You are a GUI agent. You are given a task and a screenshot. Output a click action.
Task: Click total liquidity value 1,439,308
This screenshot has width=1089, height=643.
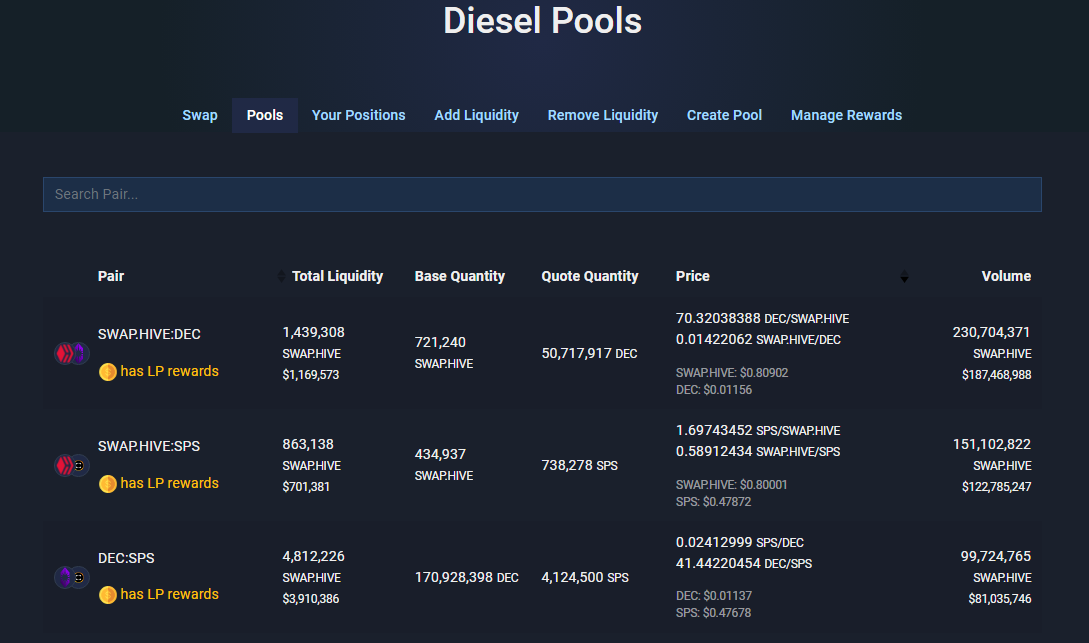point(313,333)
